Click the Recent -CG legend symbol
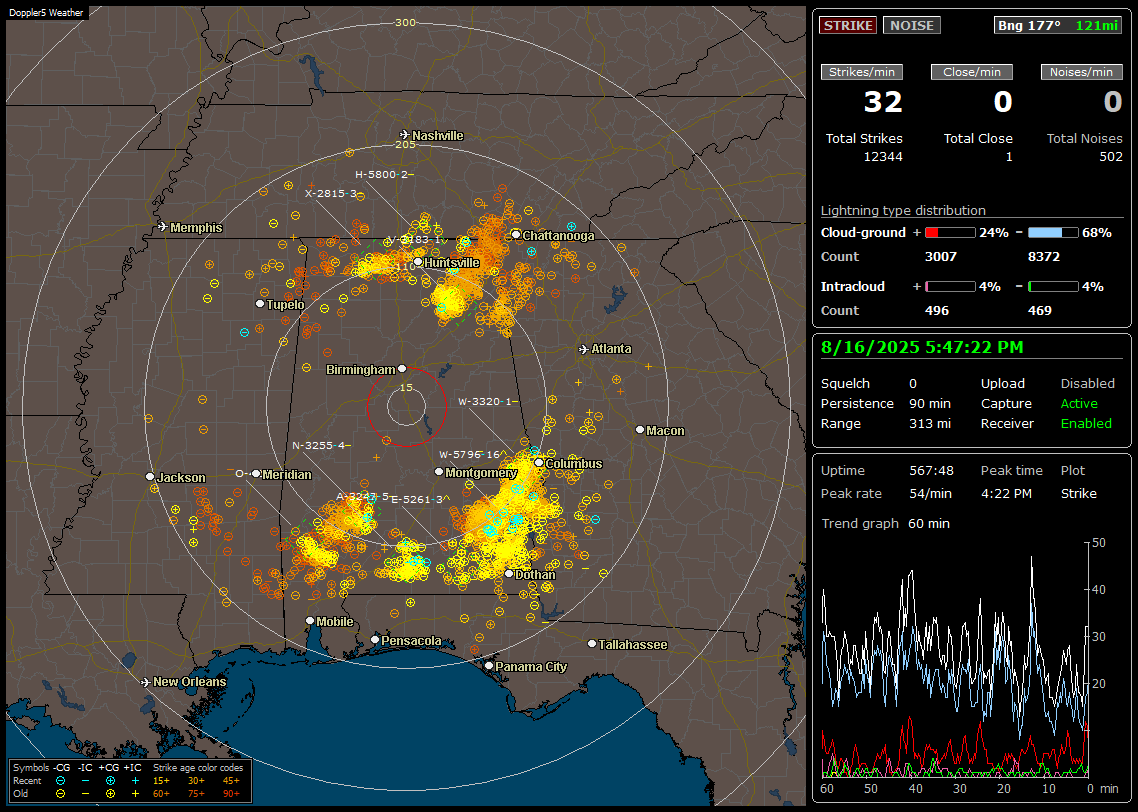Viewport: 1138px width, 812px height. coord(60,781)
